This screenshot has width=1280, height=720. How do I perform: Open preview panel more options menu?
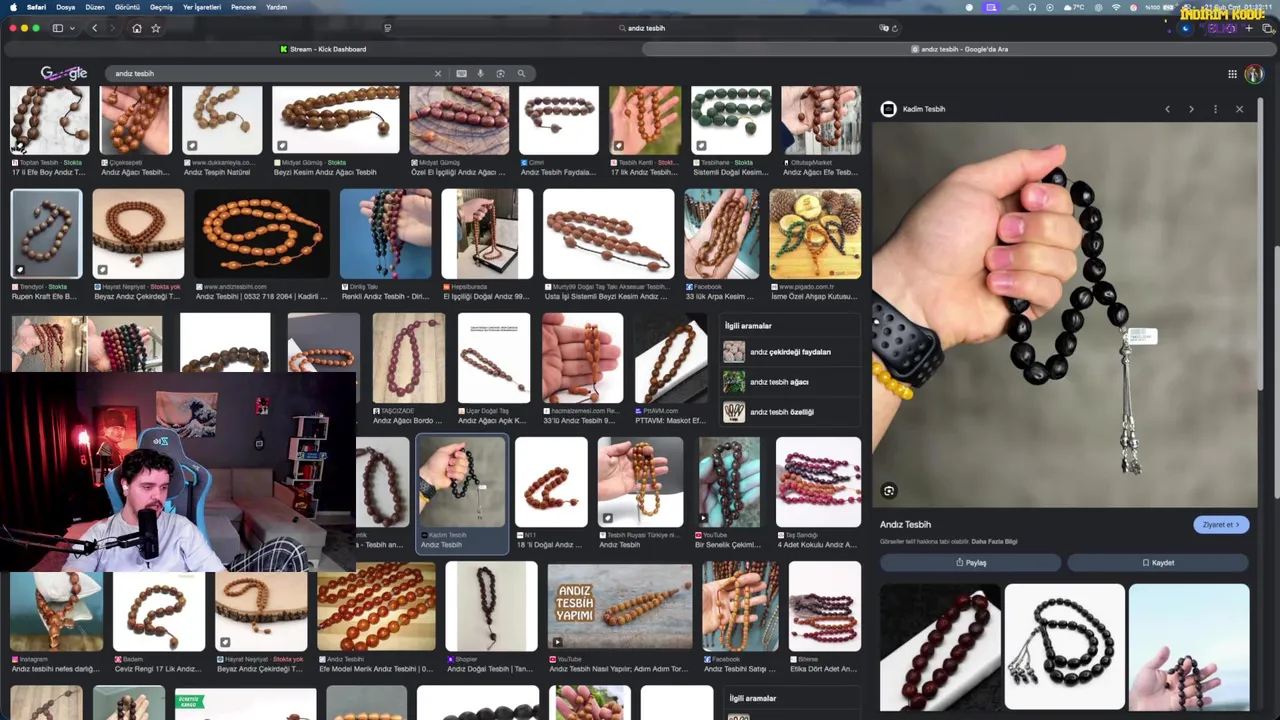1215,109
